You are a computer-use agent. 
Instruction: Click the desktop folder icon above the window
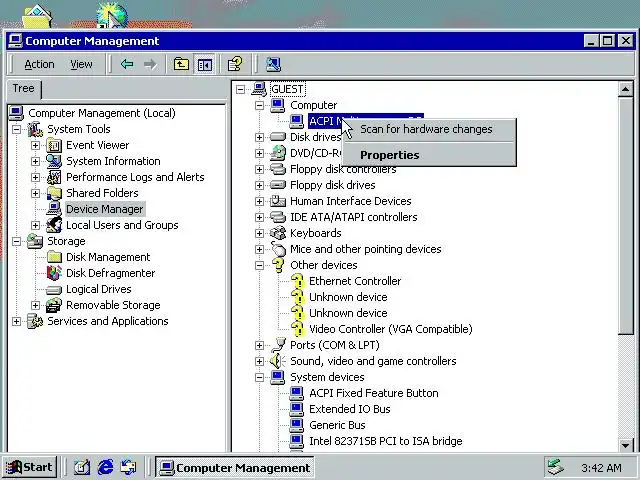[37, 16]
